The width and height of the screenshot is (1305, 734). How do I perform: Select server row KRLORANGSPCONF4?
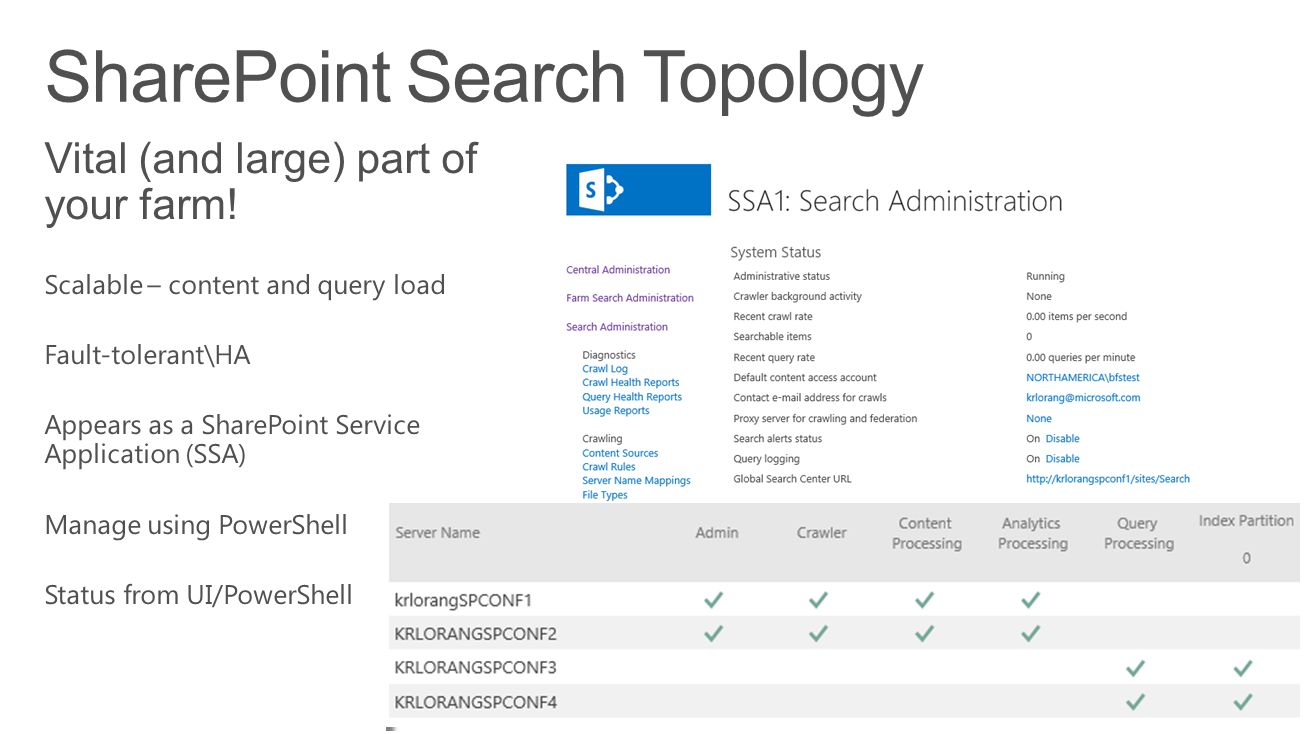tap(845, 702)
